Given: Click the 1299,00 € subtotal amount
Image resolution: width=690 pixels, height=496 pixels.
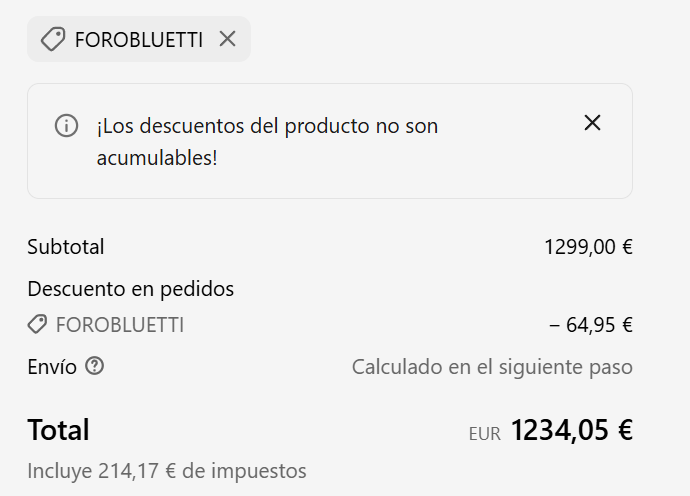Looking at the screenshot, I should coord(588,247).
